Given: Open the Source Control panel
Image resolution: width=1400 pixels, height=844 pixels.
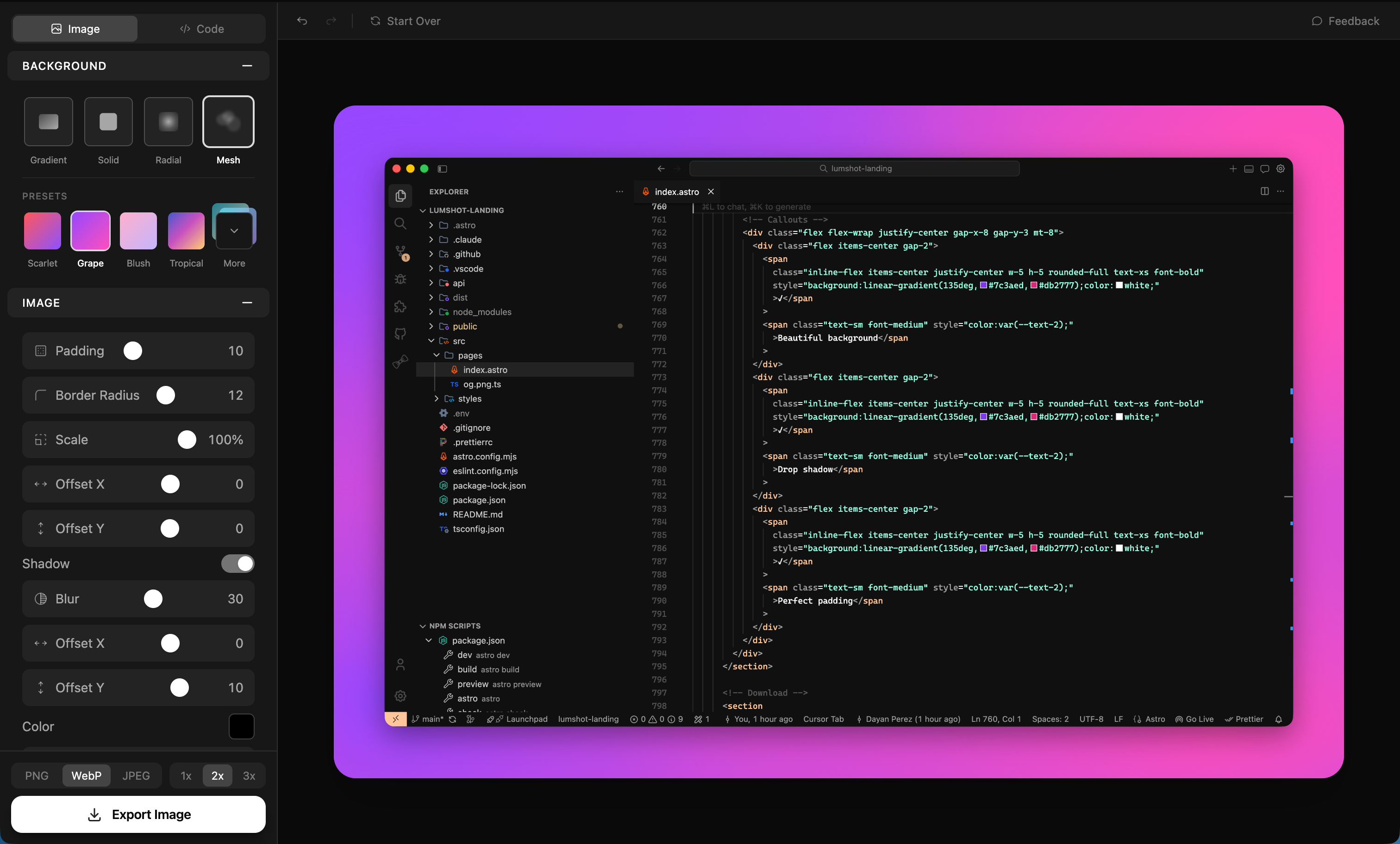Looking at the screenshot, I should point(400,252).
